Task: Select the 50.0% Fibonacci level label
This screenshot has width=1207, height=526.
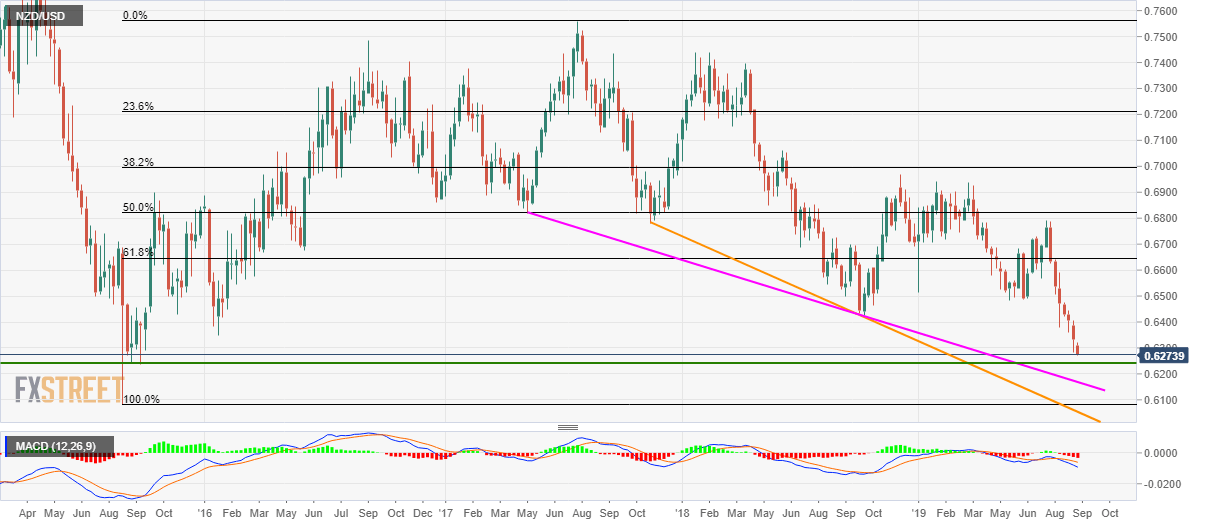Action: (x=137, y=207)
